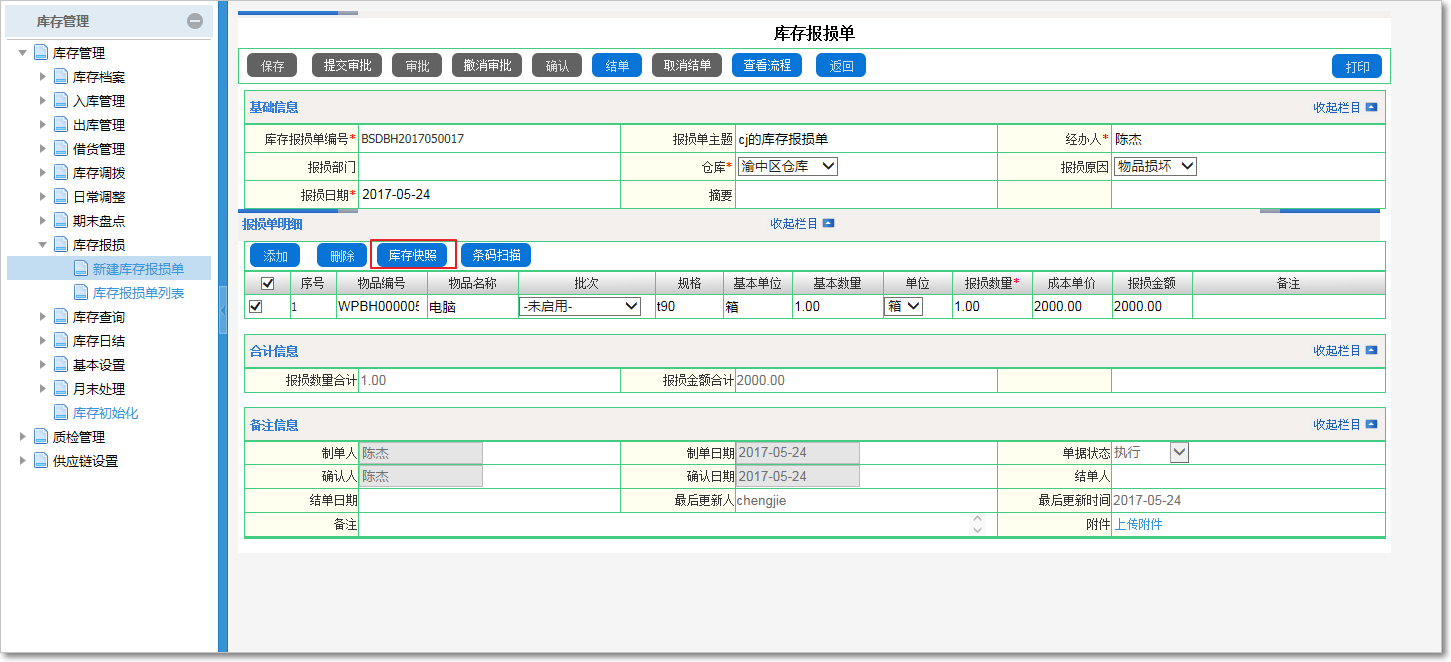
Task: Click the 备注信息 section collapse icon
Action: (1371, 425)
